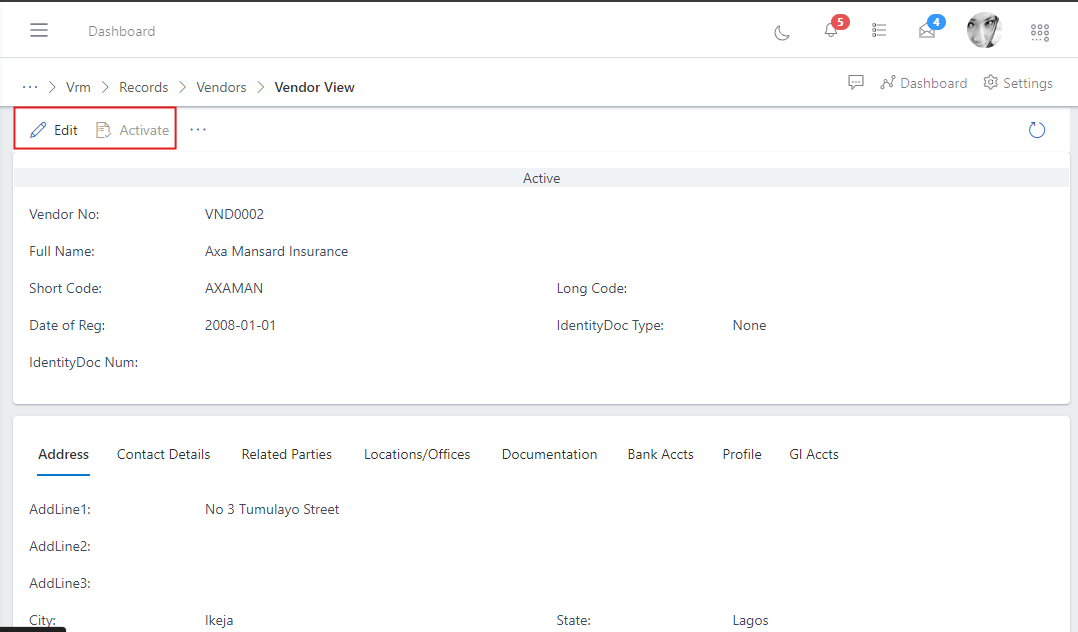1078x632 pixels.
Task: Expand the breadcrumb ellipsis
Action: (x=30, y=86)
